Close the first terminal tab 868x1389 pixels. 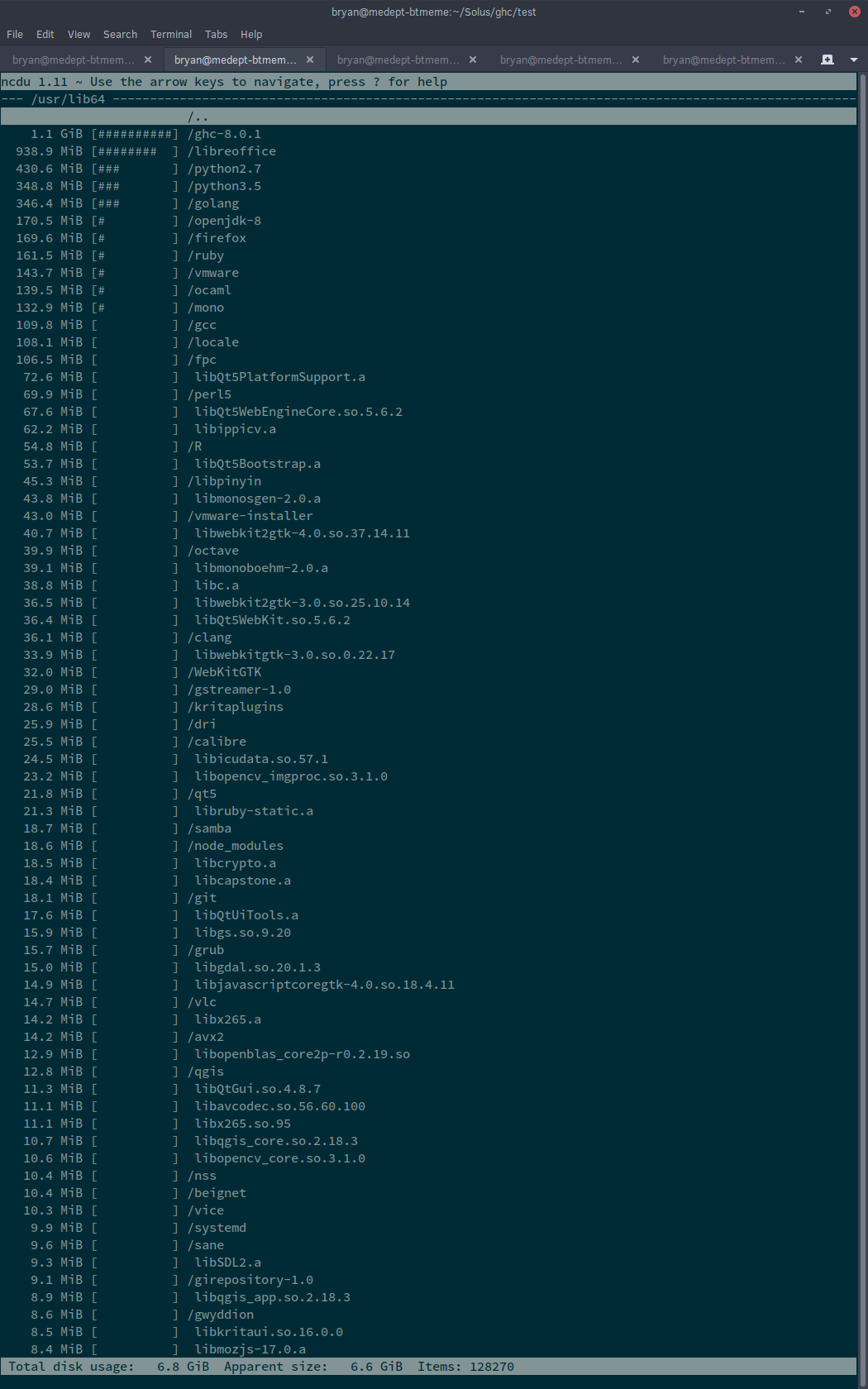coord(148,60)
